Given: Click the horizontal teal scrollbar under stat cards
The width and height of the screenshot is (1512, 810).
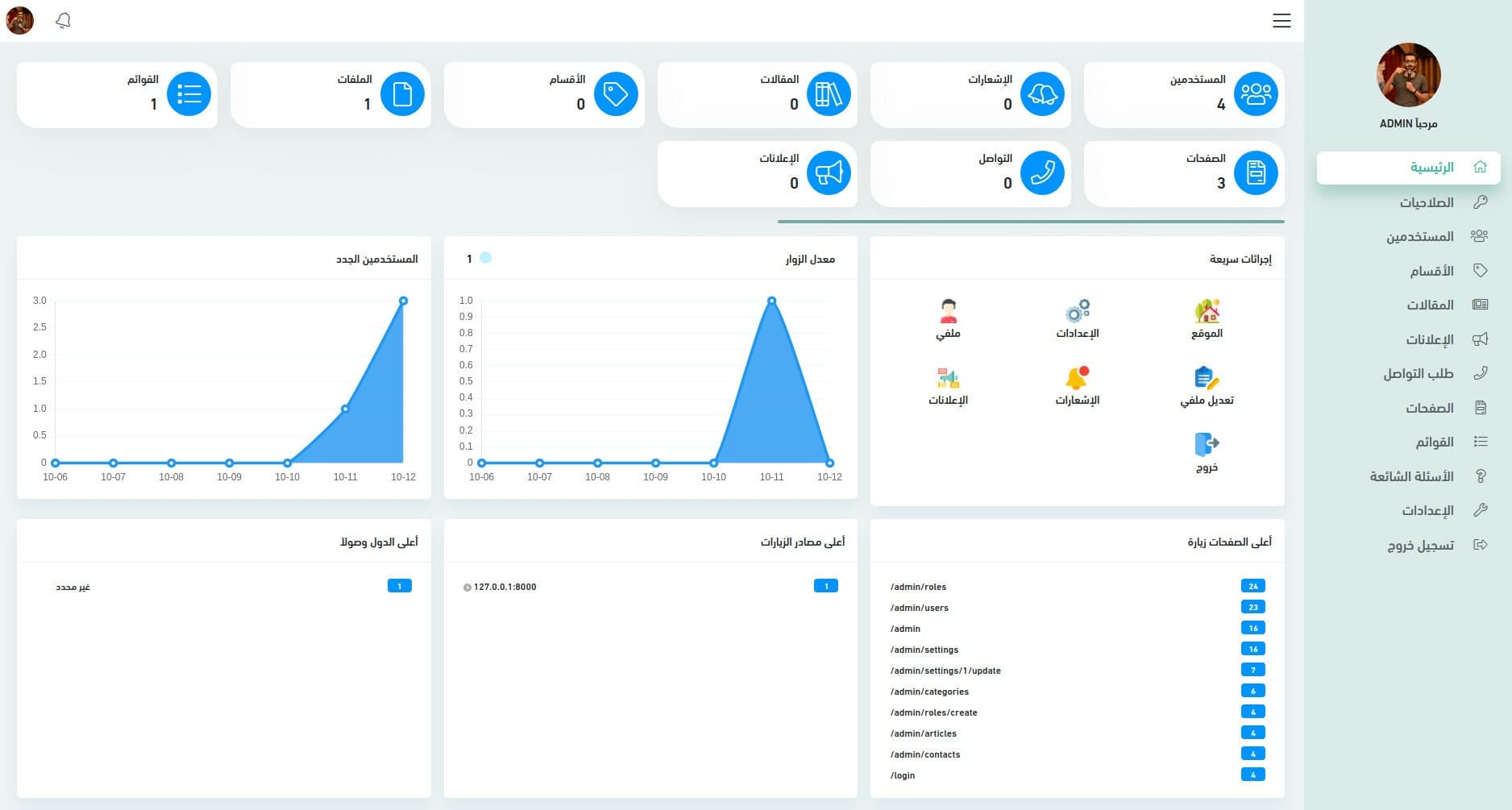Looking at the screenshot, I should [1031, 221].
